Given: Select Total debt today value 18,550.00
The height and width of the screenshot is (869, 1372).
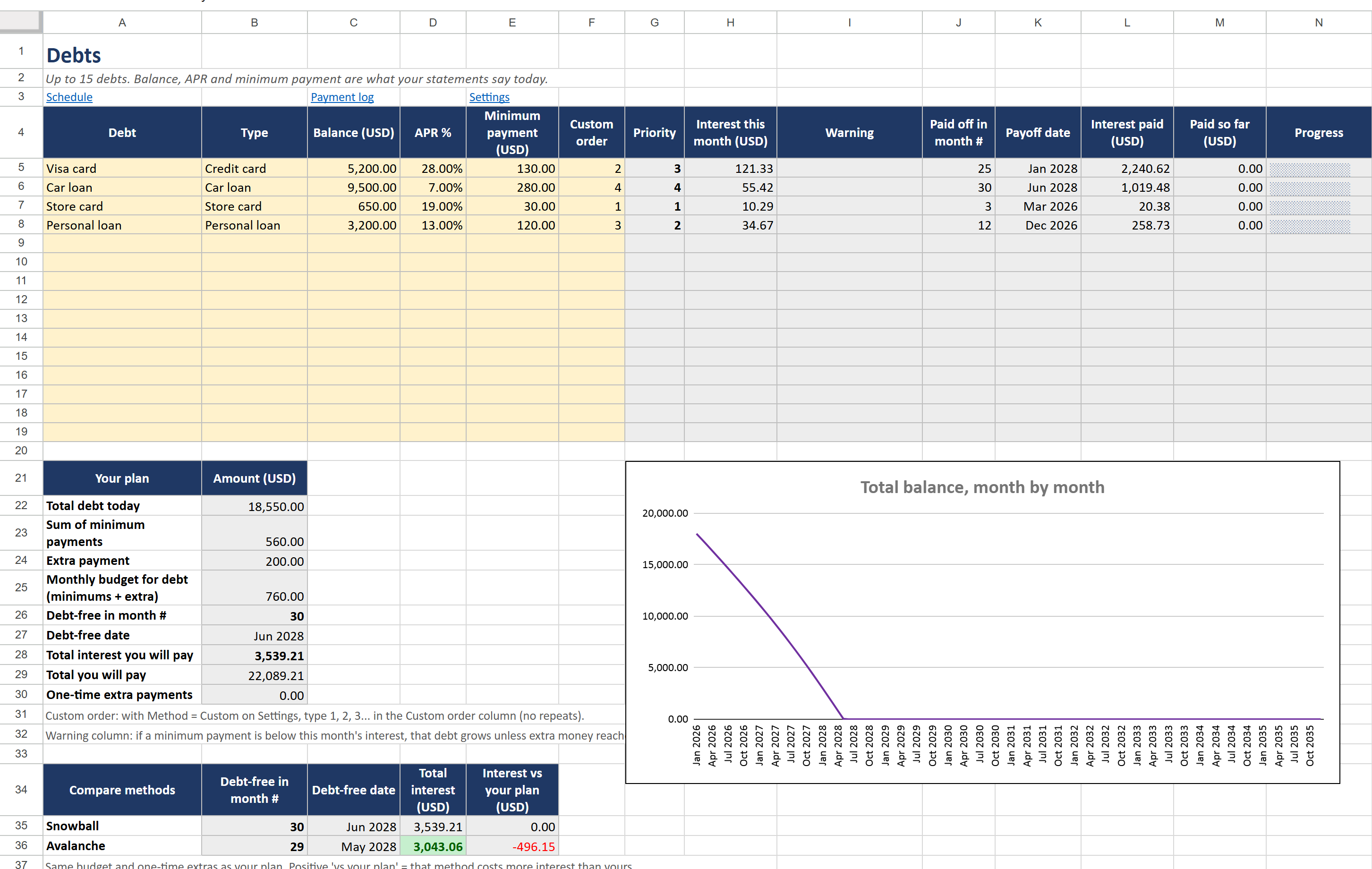Looking at the screenshot, I should (x=254, y=505).
